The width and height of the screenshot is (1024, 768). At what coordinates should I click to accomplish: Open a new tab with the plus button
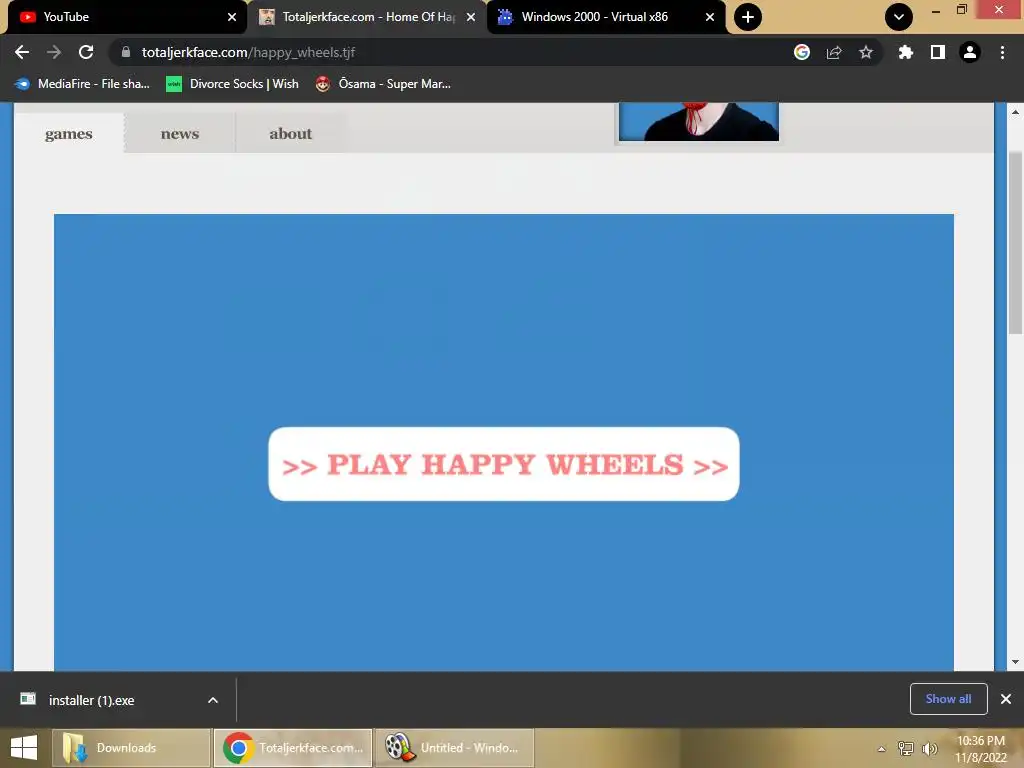coord(748,17)
